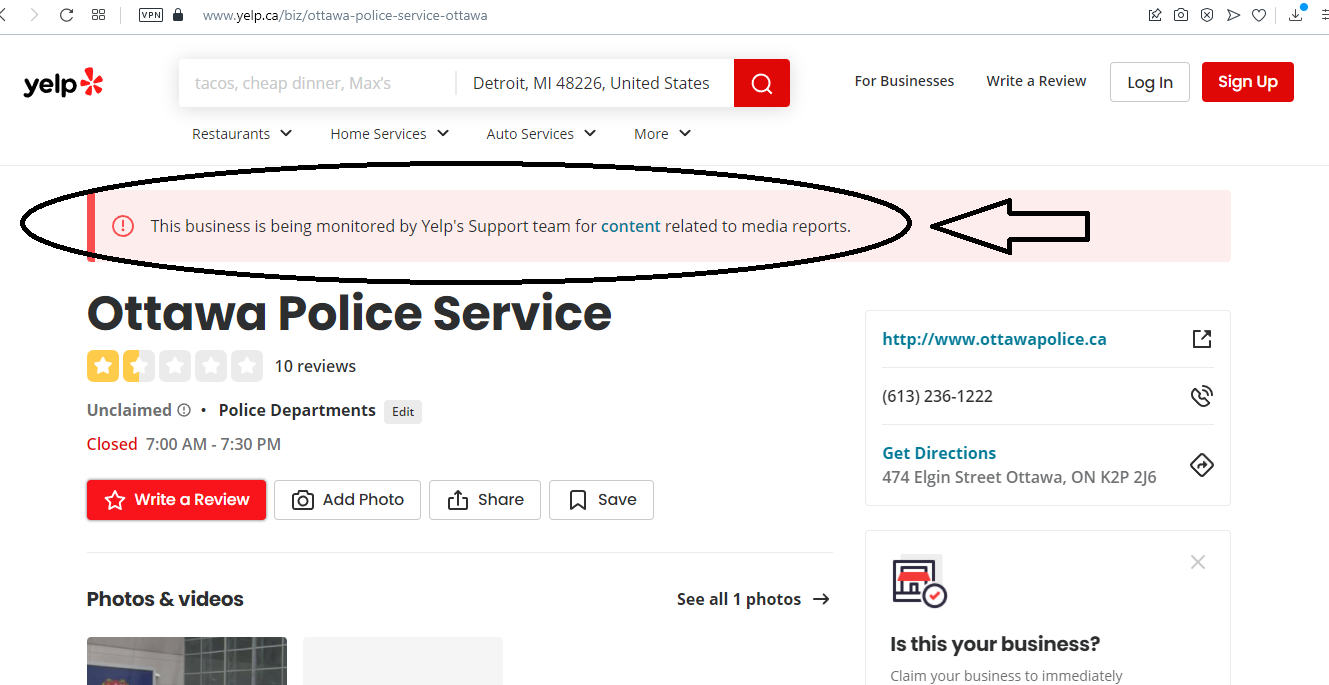Image resolution: width=1329 pixels, height=685 pixels.
Task: Click the 'Ottawa Police Service' heading
Action: click(349, 313)
